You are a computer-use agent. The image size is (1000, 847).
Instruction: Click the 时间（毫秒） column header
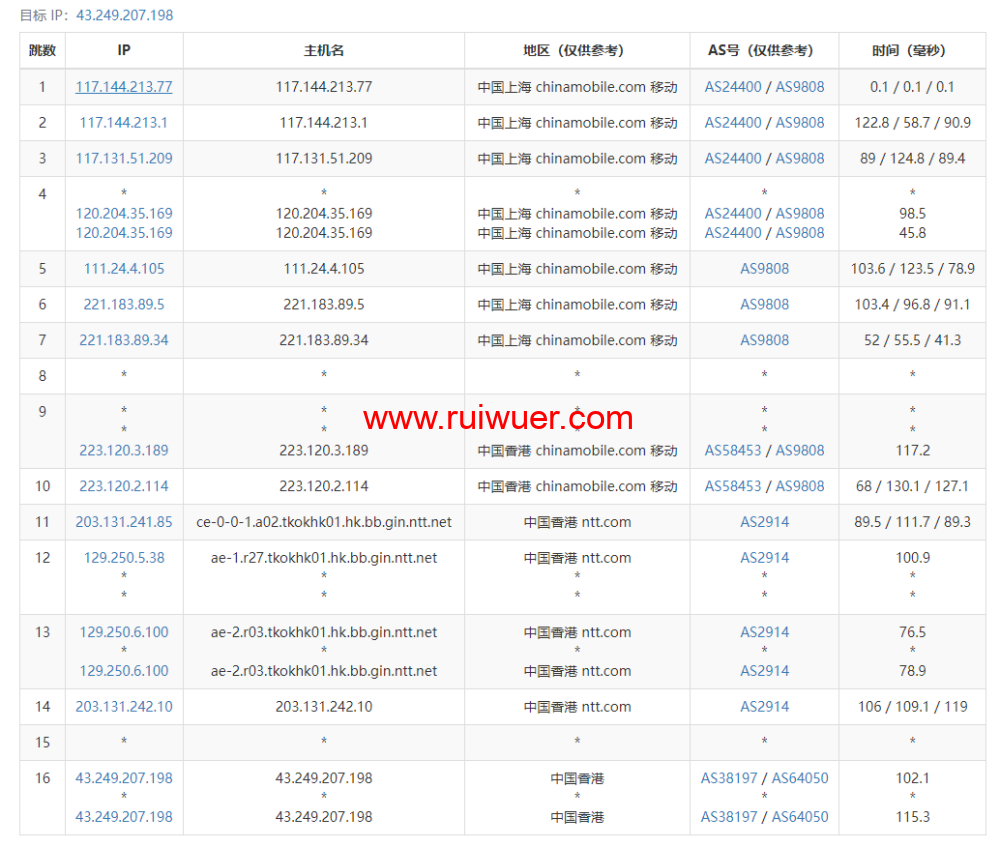coord(911,50)
